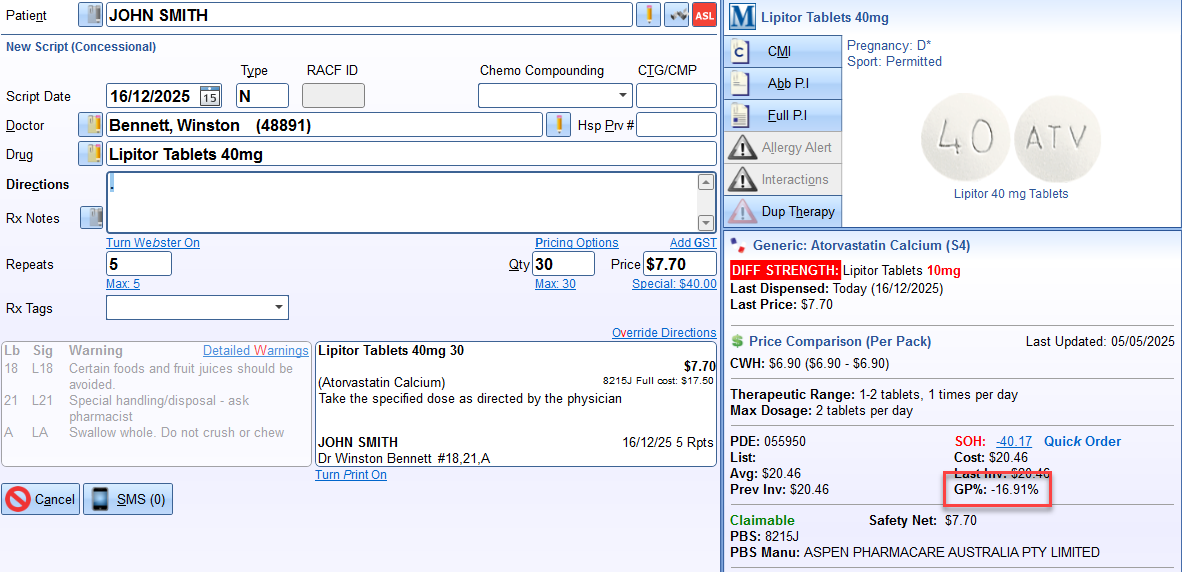
Task: Click the handshake icon beside patient name
Action: tap(677, 15)
